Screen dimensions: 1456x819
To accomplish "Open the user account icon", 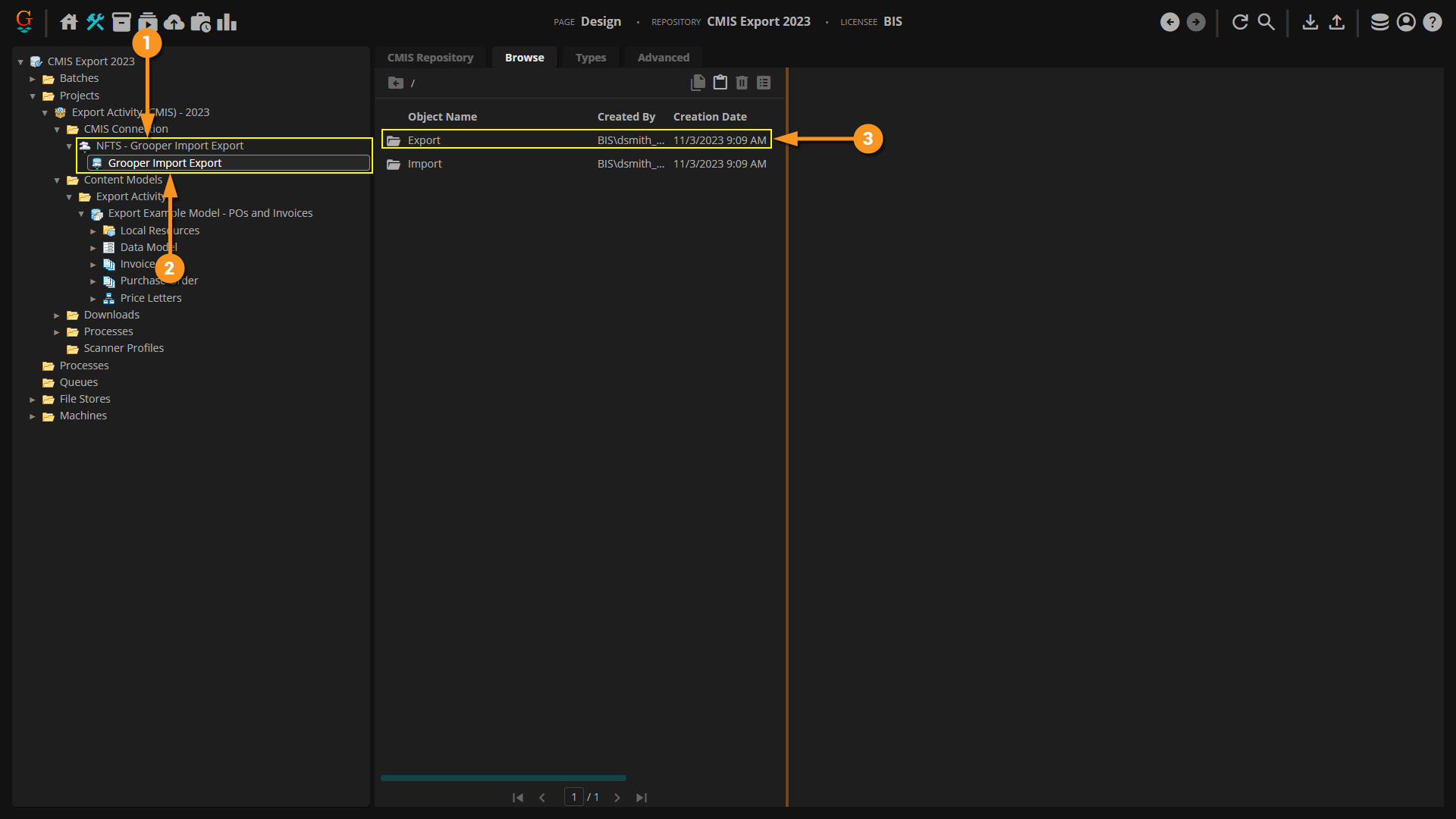I will click(x=1406, y=22).
